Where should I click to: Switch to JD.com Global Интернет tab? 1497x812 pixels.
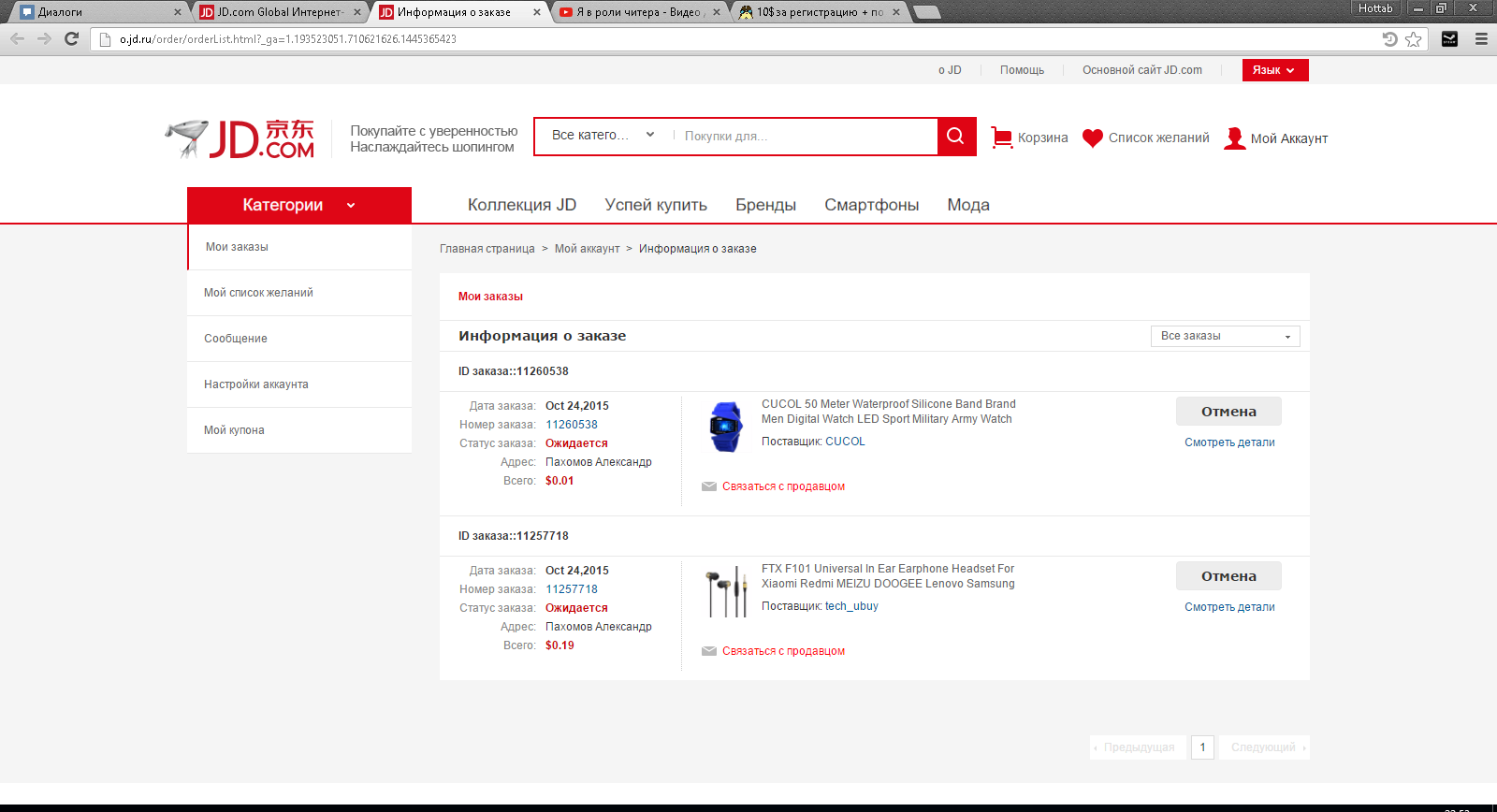pos(281,12)
